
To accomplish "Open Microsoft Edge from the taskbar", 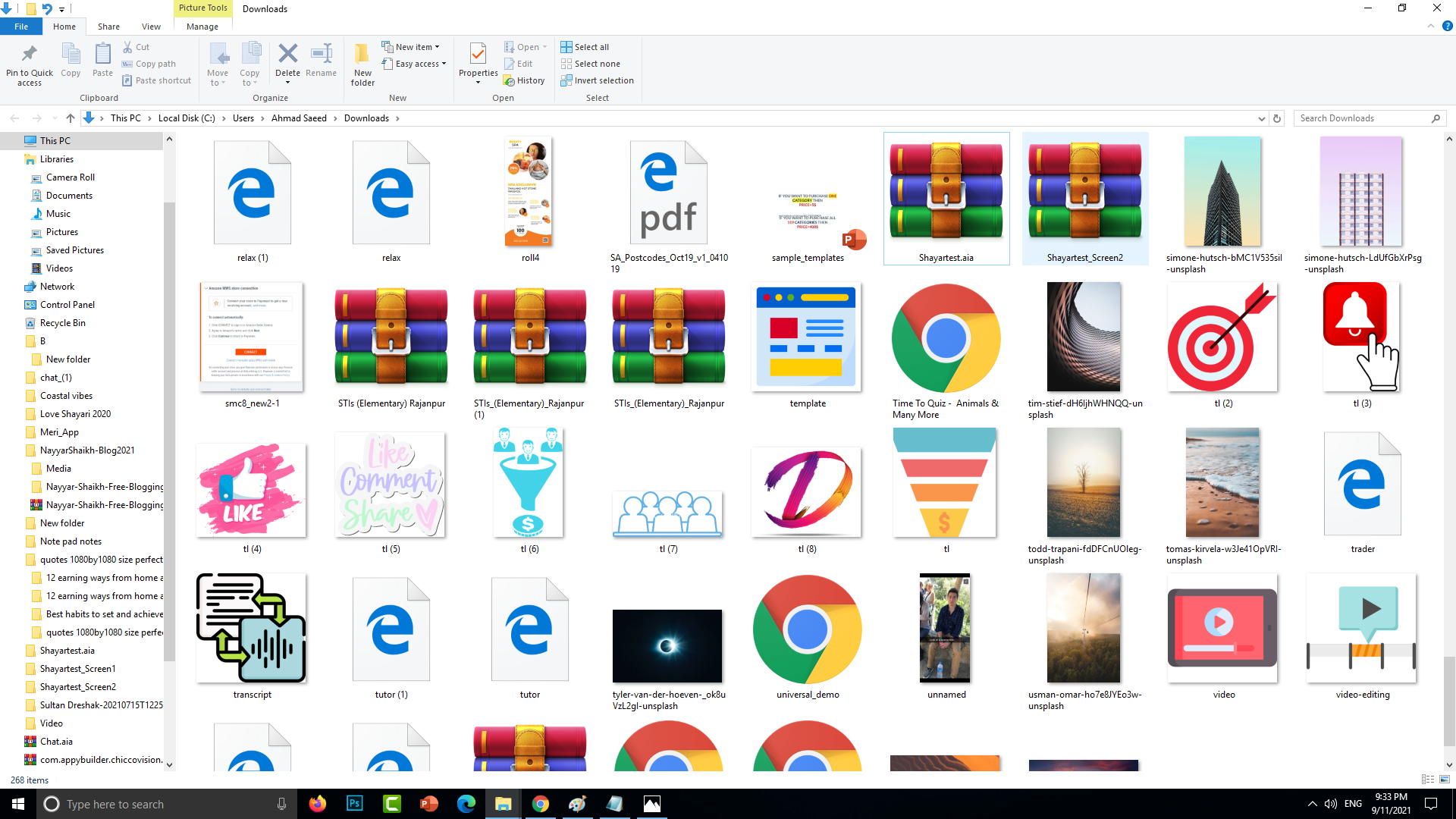I will tap(466, 804).
